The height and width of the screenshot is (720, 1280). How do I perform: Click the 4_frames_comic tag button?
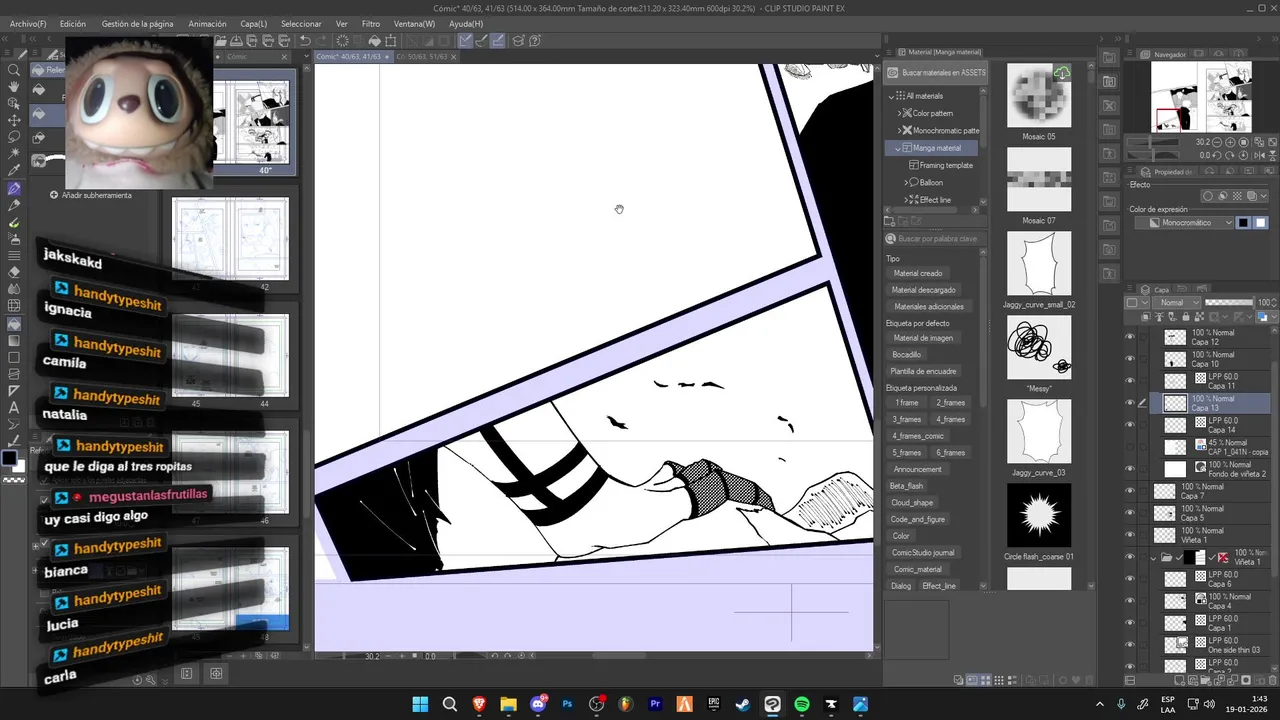[x=918, y=436]
